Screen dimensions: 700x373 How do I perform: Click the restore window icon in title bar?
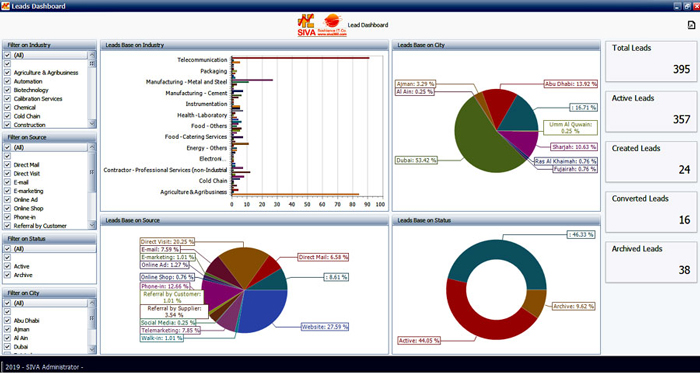[x=687, y=6]
